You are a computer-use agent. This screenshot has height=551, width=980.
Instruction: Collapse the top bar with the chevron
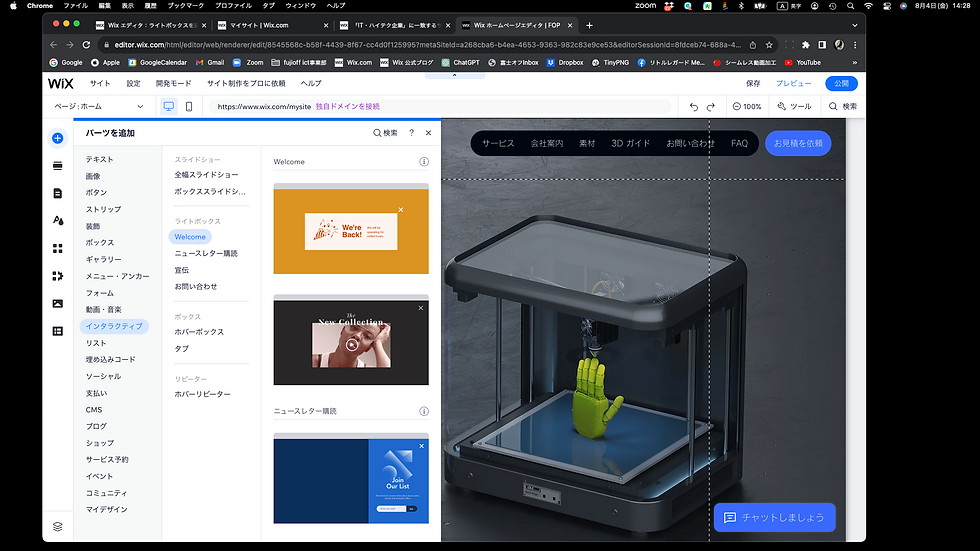pos(454,75)
